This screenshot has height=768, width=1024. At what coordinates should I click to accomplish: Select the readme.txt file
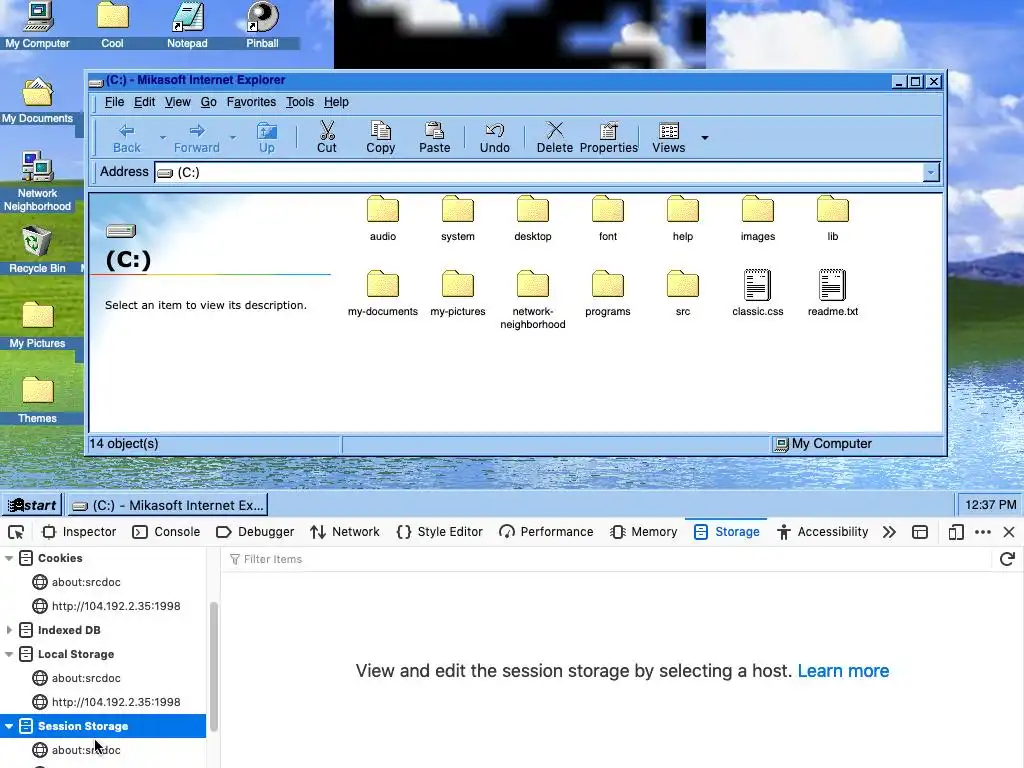(x=833, y=294)
